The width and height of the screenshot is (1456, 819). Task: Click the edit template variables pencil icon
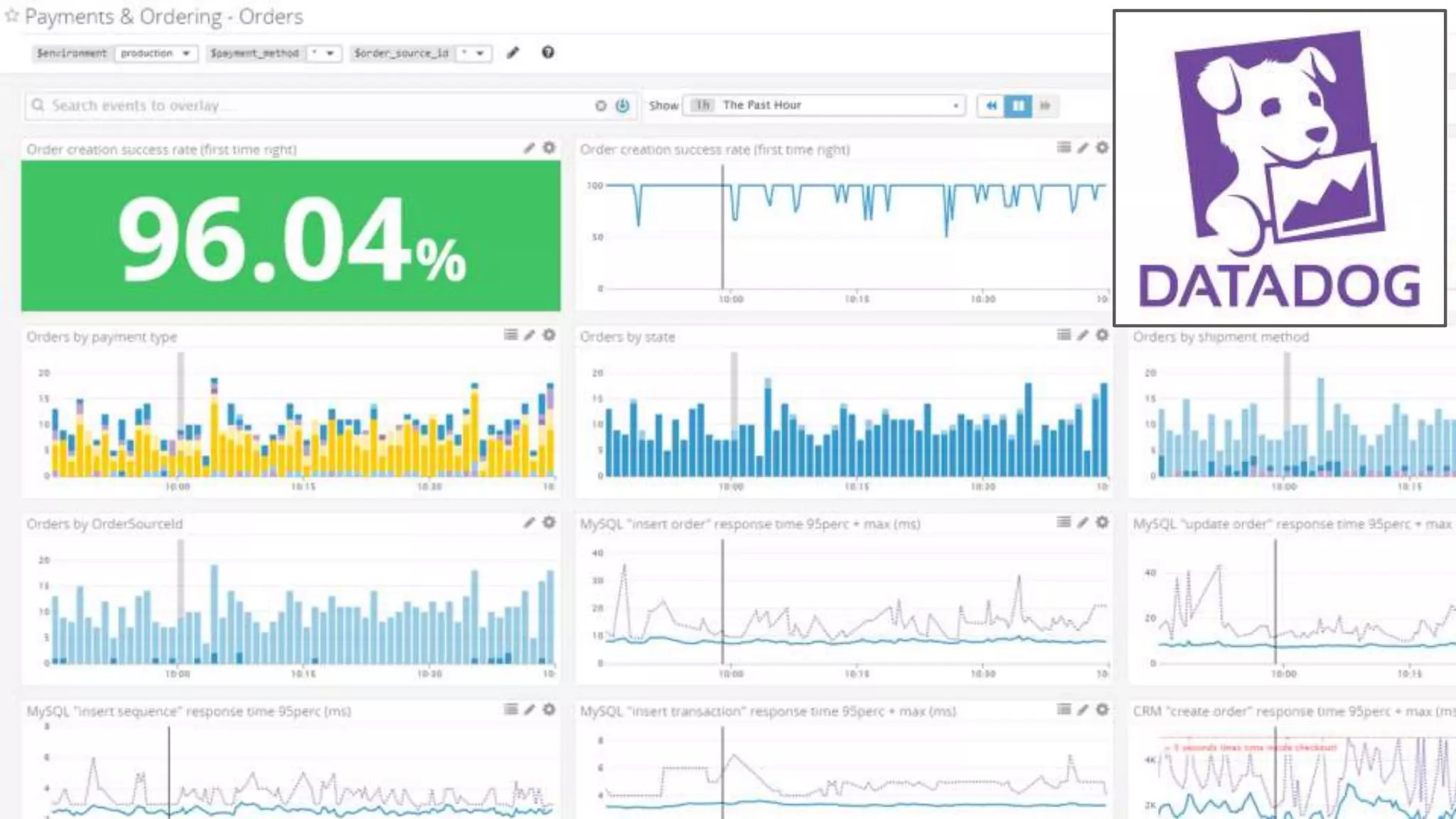[x=513, y=53]
